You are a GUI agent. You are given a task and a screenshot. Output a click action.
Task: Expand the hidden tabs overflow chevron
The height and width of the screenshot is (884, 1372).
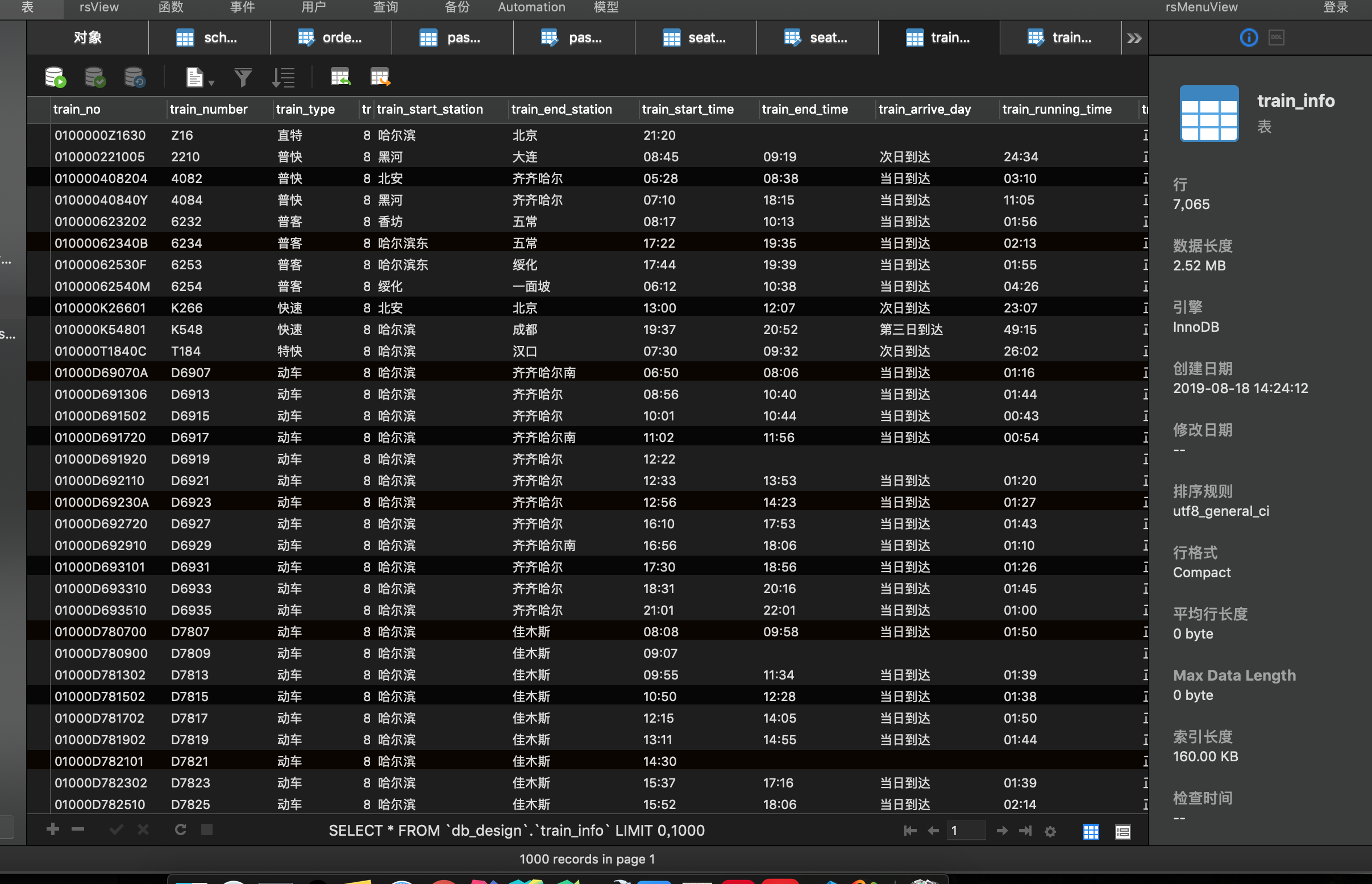[x=1134, y=38]
